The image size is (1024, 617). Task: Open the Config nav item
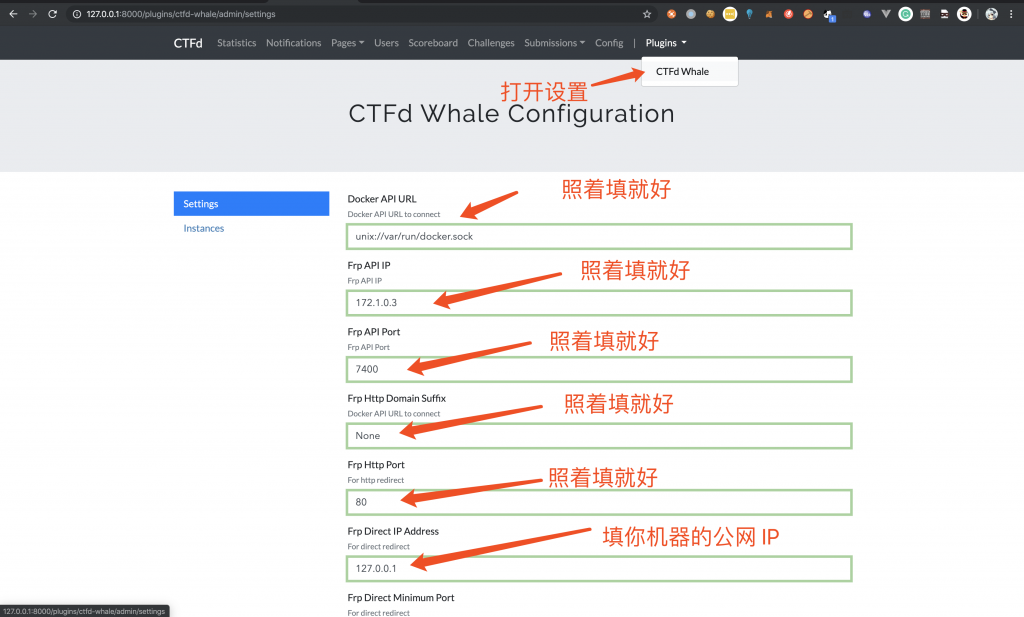point(609,43)
